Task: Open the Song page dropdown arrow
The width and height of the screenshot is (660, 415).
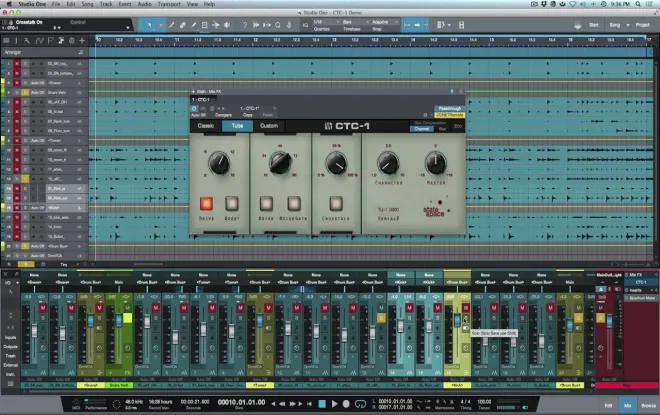Action: point(628,25)
